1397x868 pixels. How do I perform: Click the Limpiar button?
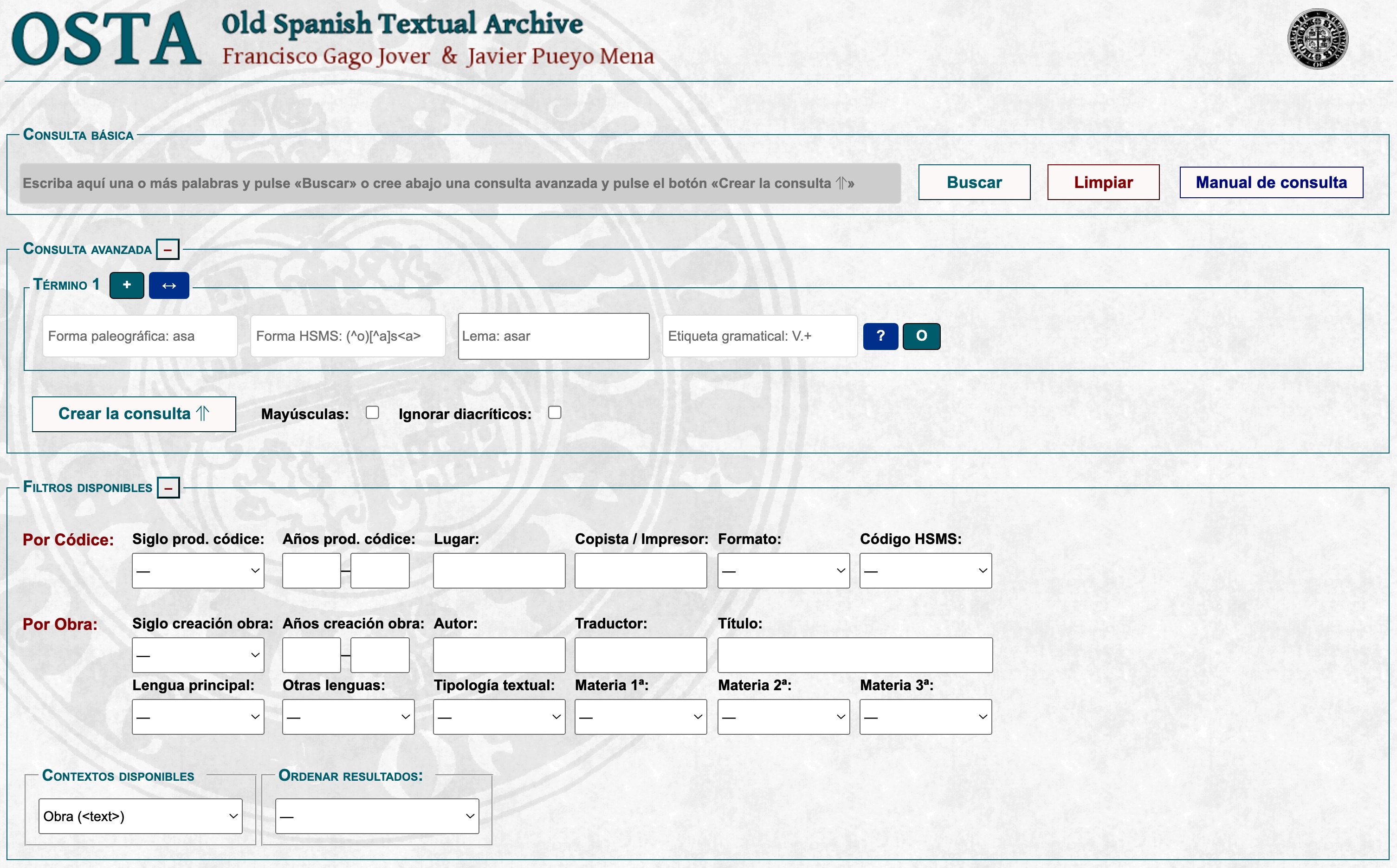click(x=1103, y=182)
